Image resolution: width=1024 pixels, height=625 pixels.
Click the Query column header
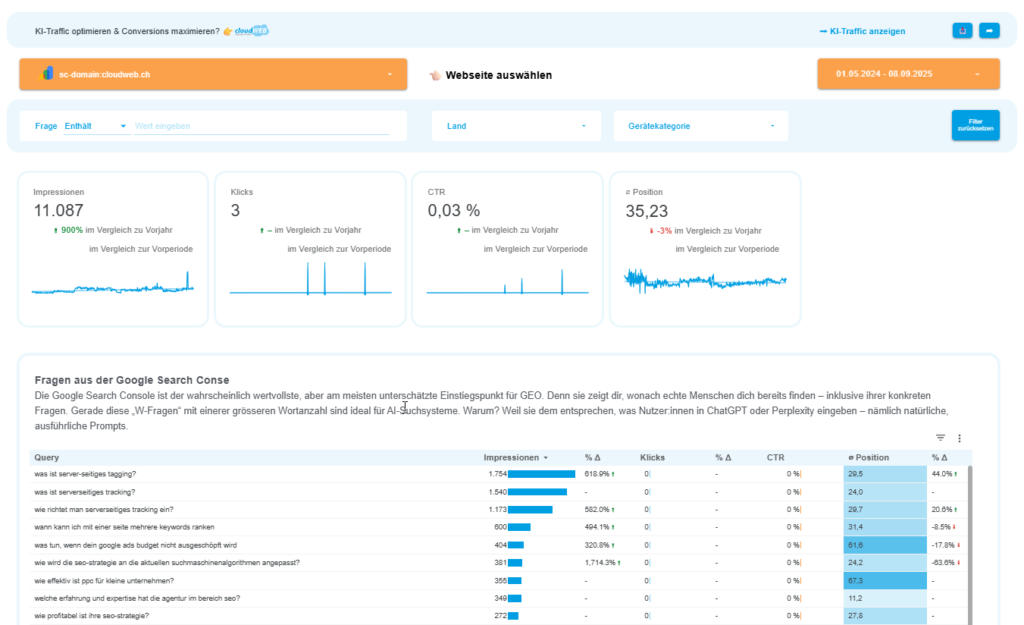(47, 458)
